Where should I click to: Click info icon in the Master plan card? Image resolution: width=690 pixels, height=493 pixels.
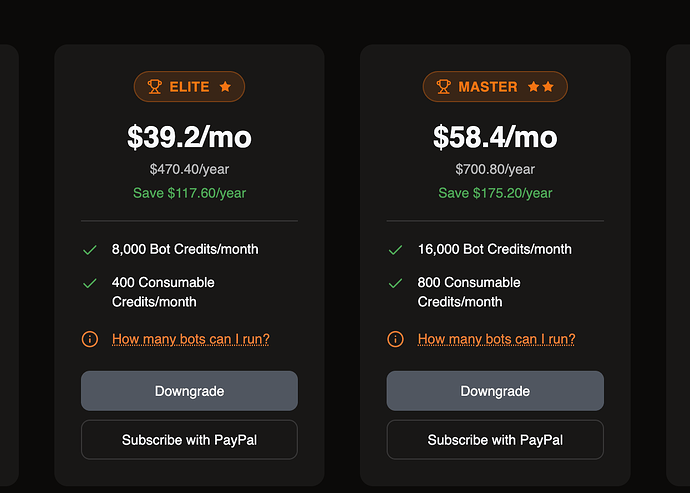(x=395, y=339)
